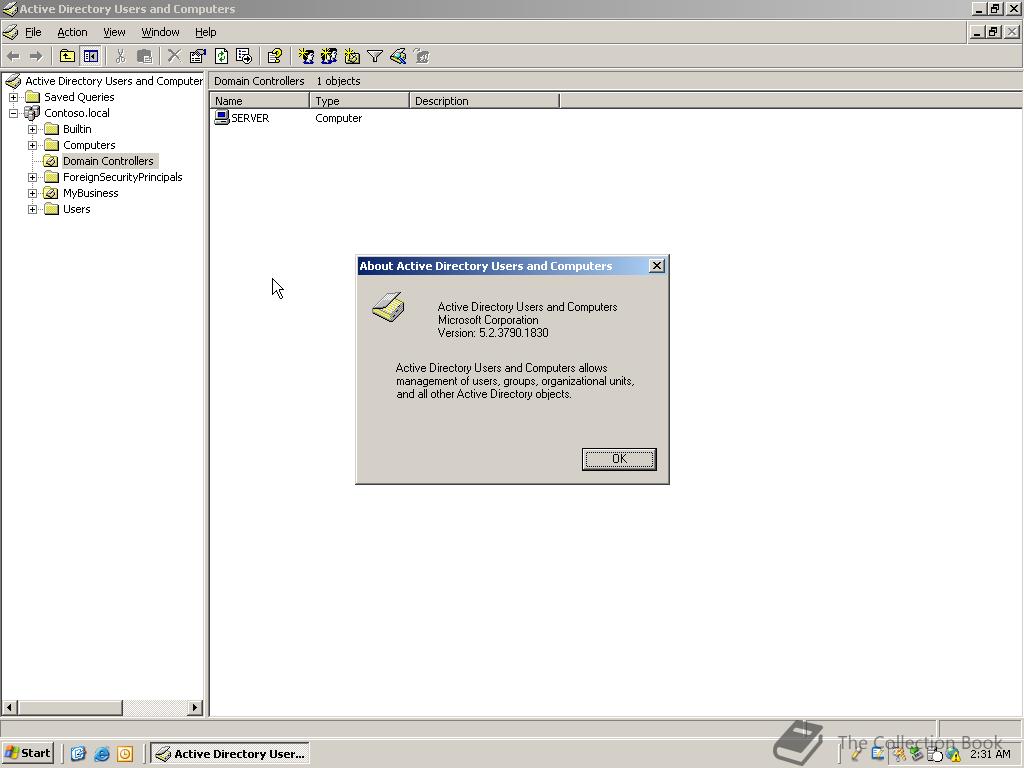The width and height of the screenshot is (1024, 768).
Task: Click the Cut scissors icon
Action: point(120,57)
